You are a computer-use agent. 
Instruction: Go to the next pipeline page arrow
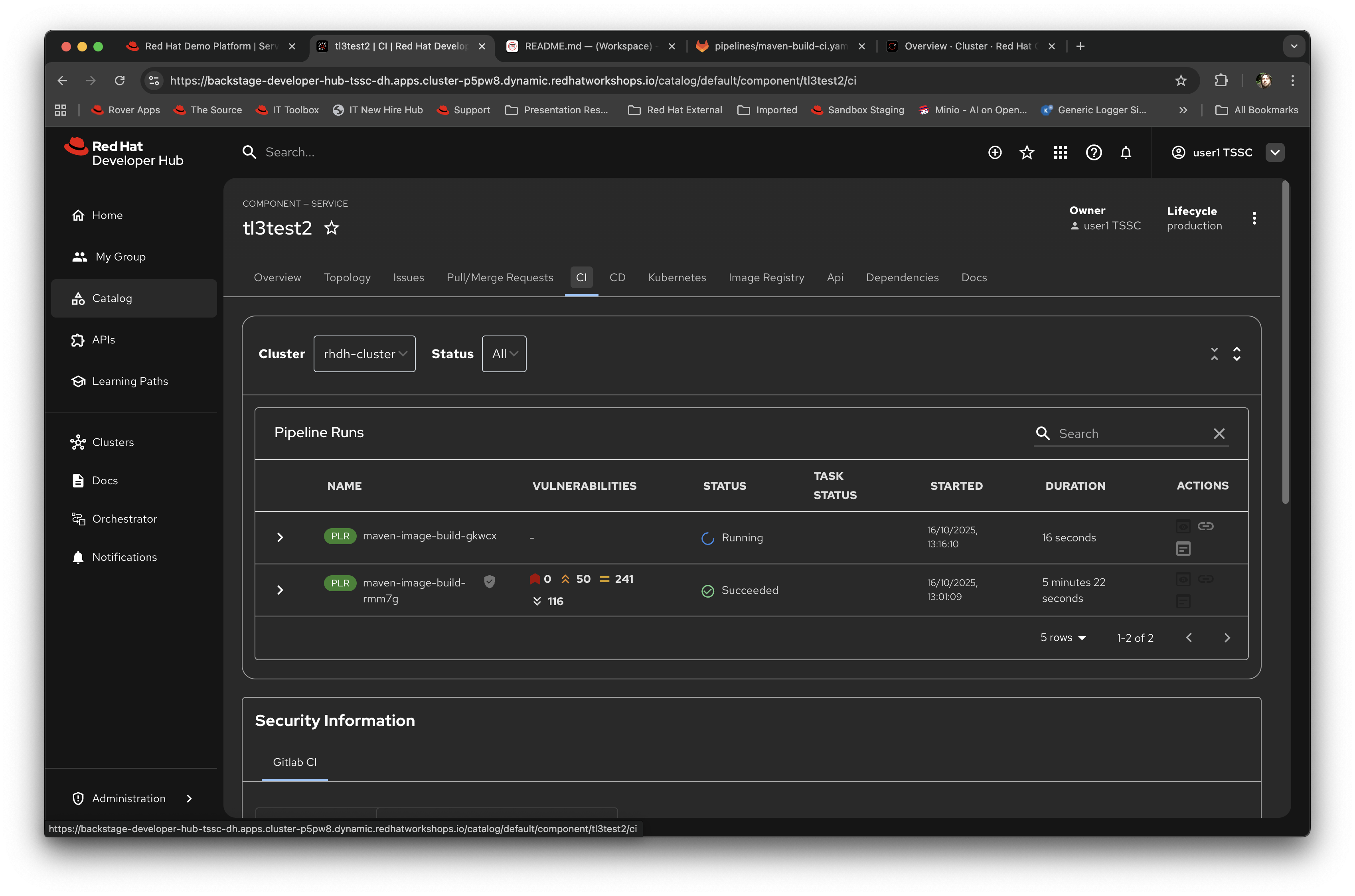tap(1227, 637)
